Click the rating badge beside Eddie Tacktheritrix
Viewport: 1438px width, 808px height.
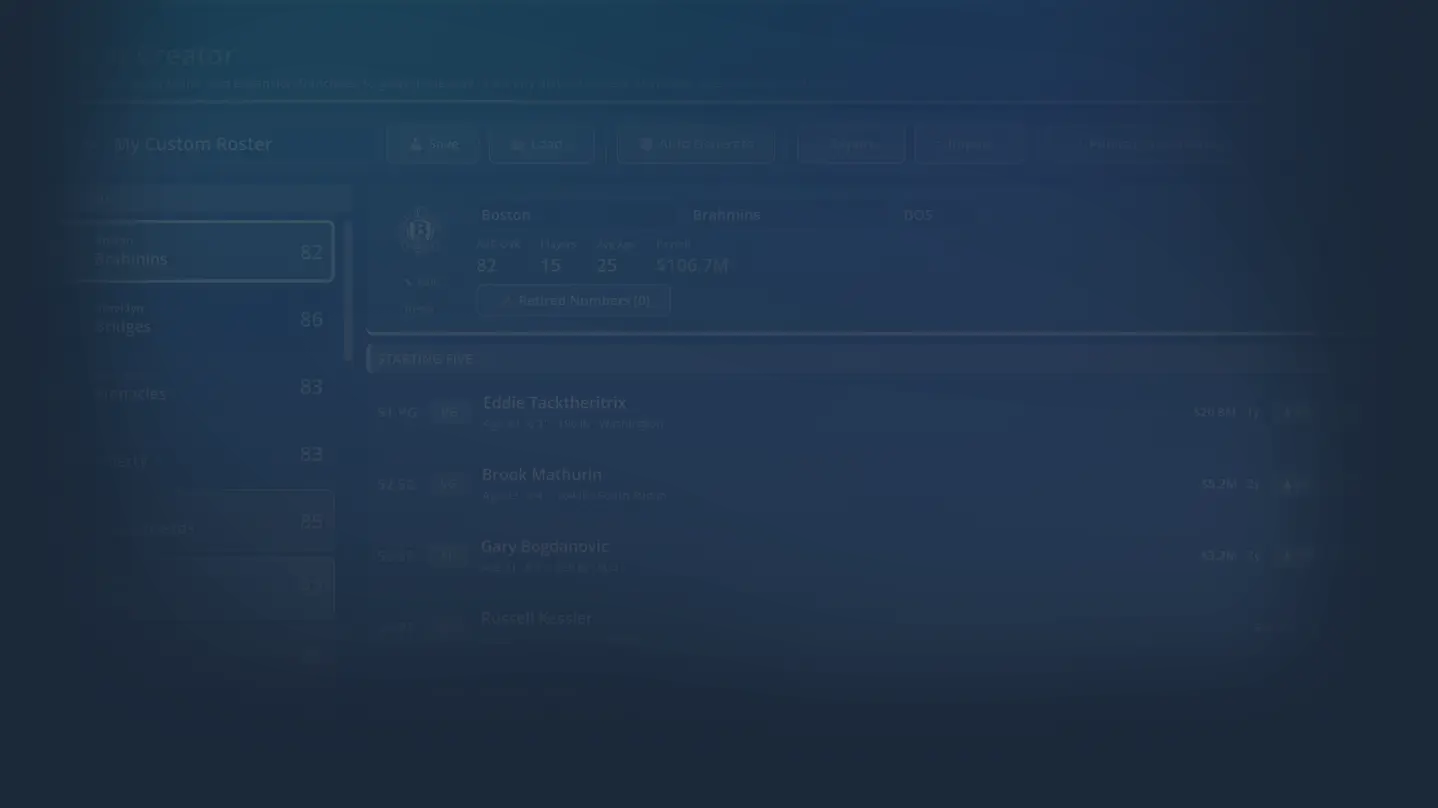[x=449, y=412]
